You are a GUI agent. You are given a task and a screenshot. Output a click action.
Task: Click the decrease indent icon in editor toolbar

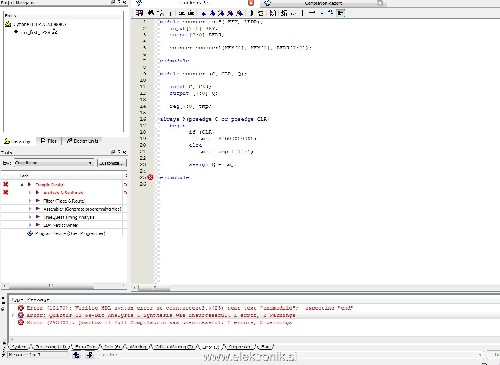click(182, 13)
